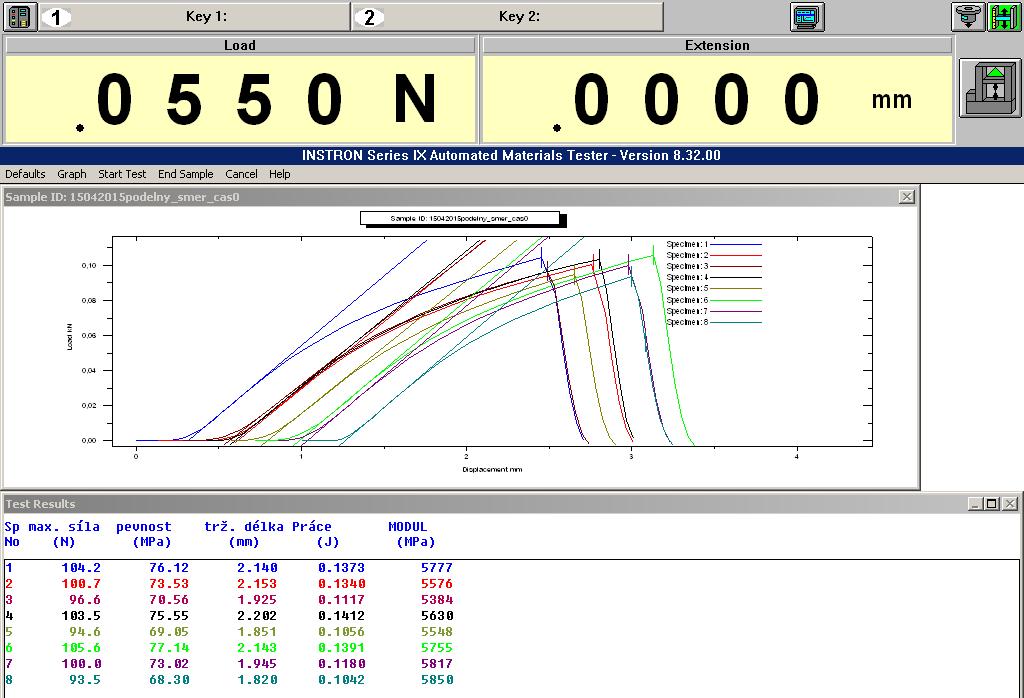Click the Load display header
Viewport: 1024px width, 698px height.
[240, 45]
